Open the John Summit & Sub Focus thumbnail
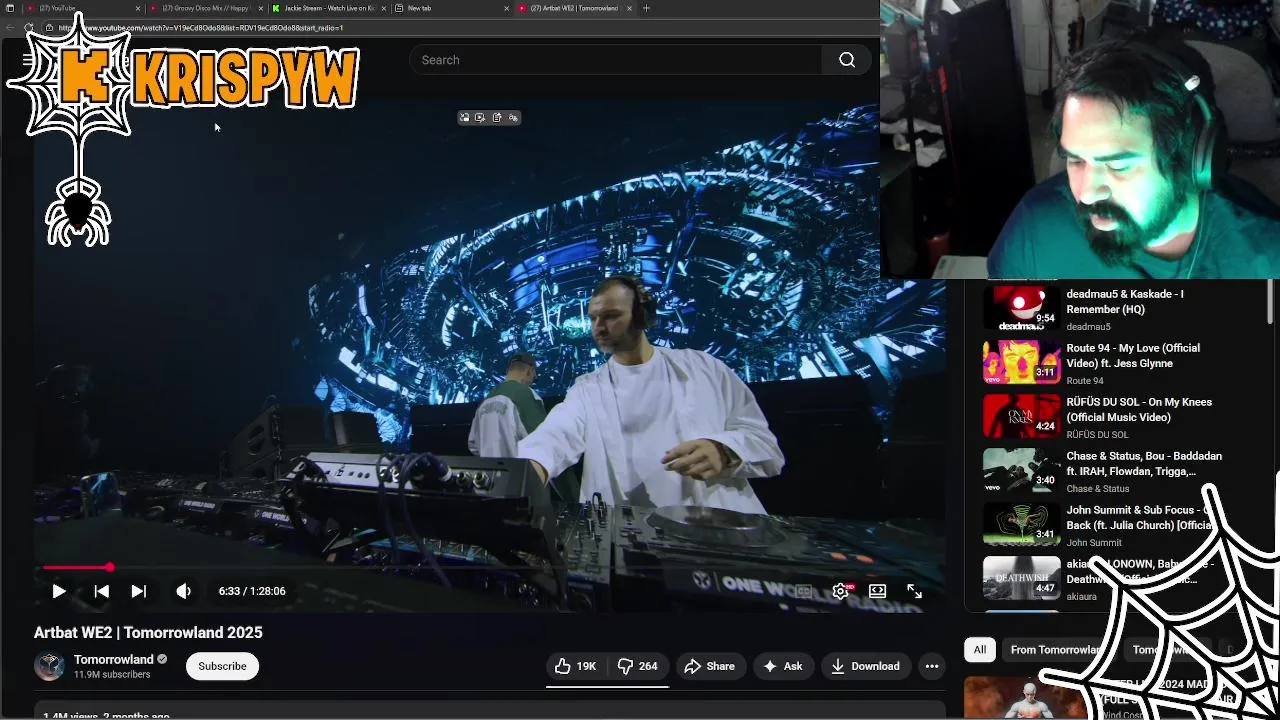Screen dimensions: 1280x720 click(1021, 524)
